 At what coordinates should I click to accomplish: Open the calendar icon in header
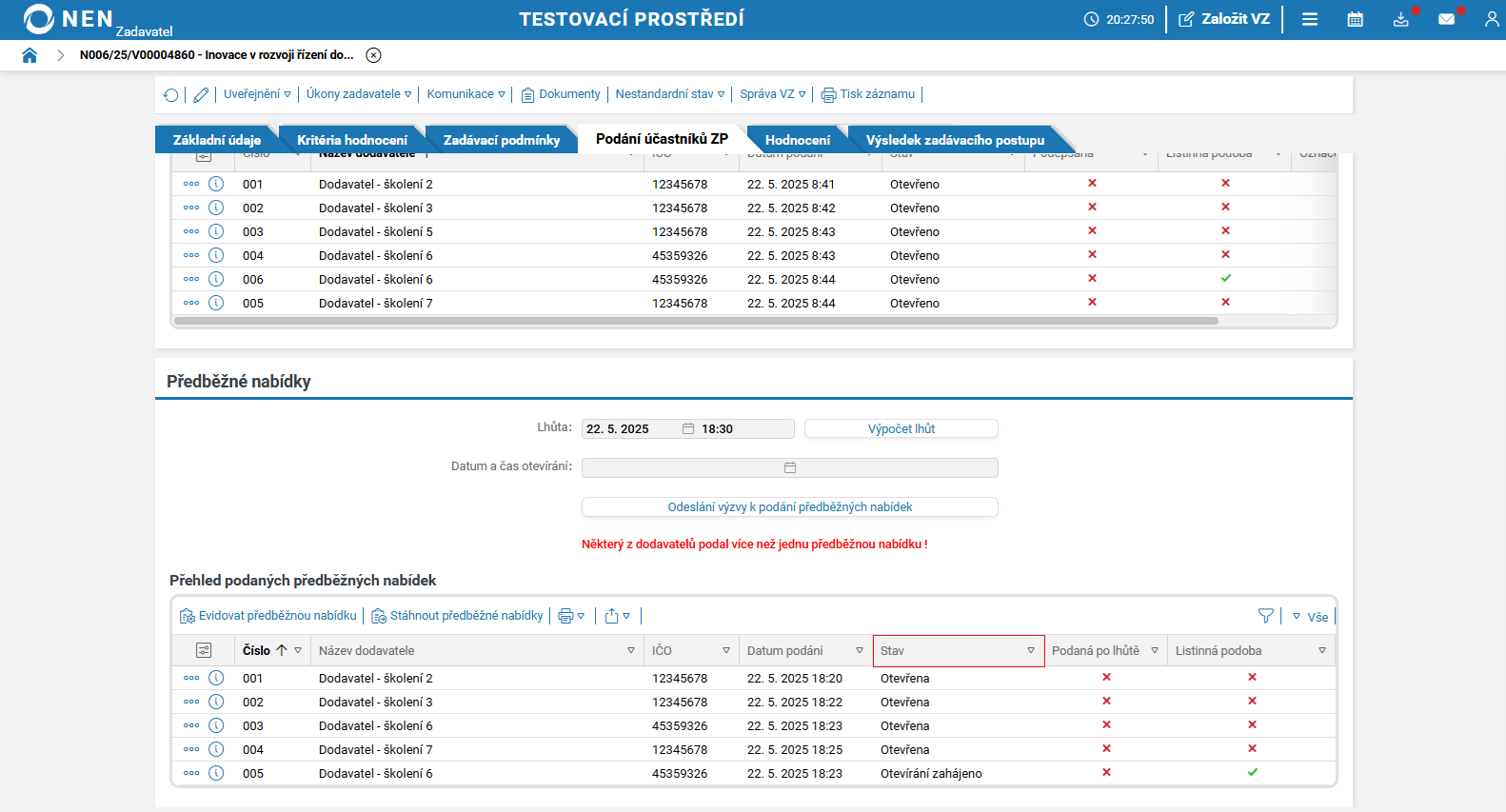1355,19
